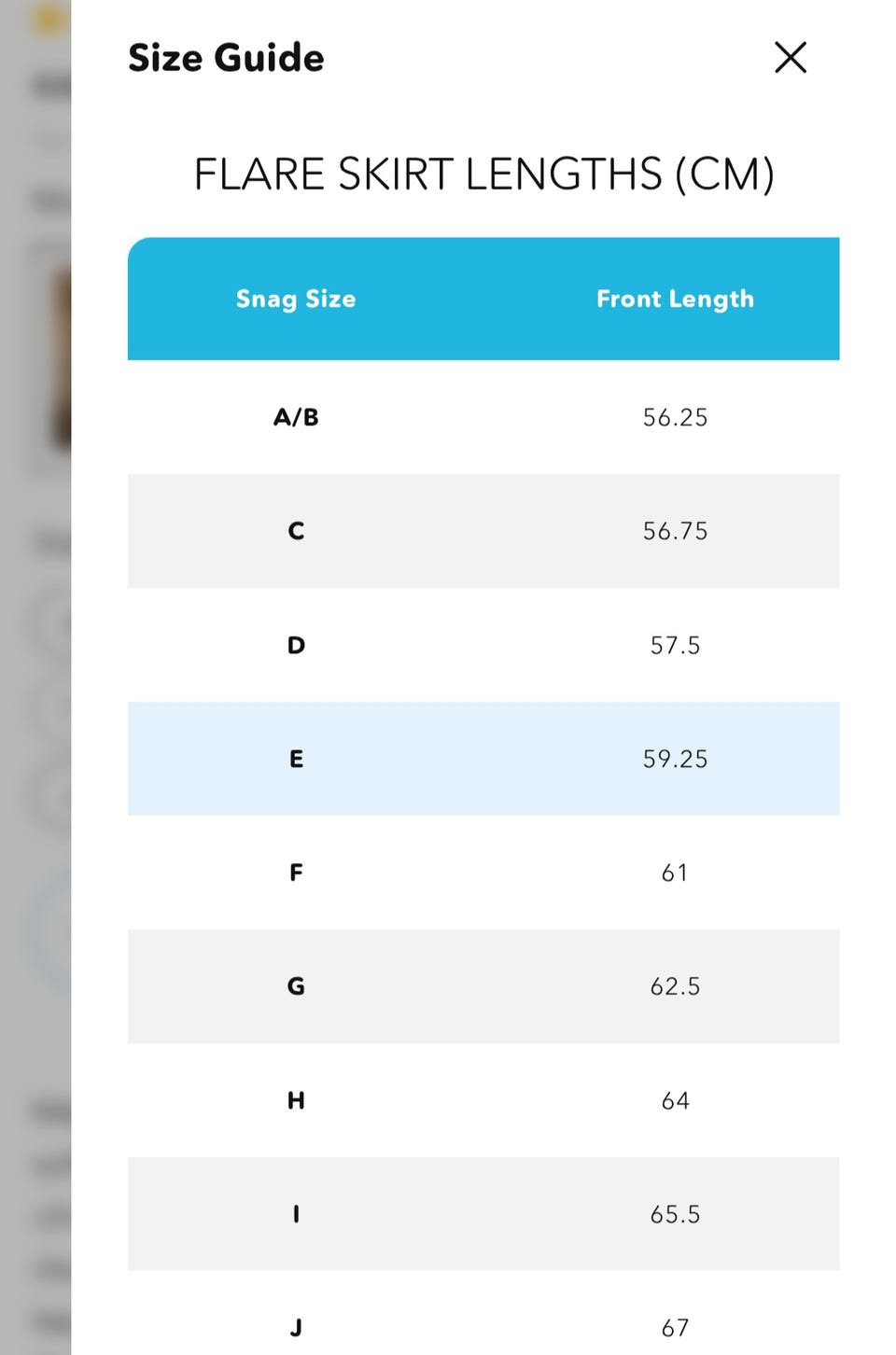Click the 56.75 front length value

675,531
